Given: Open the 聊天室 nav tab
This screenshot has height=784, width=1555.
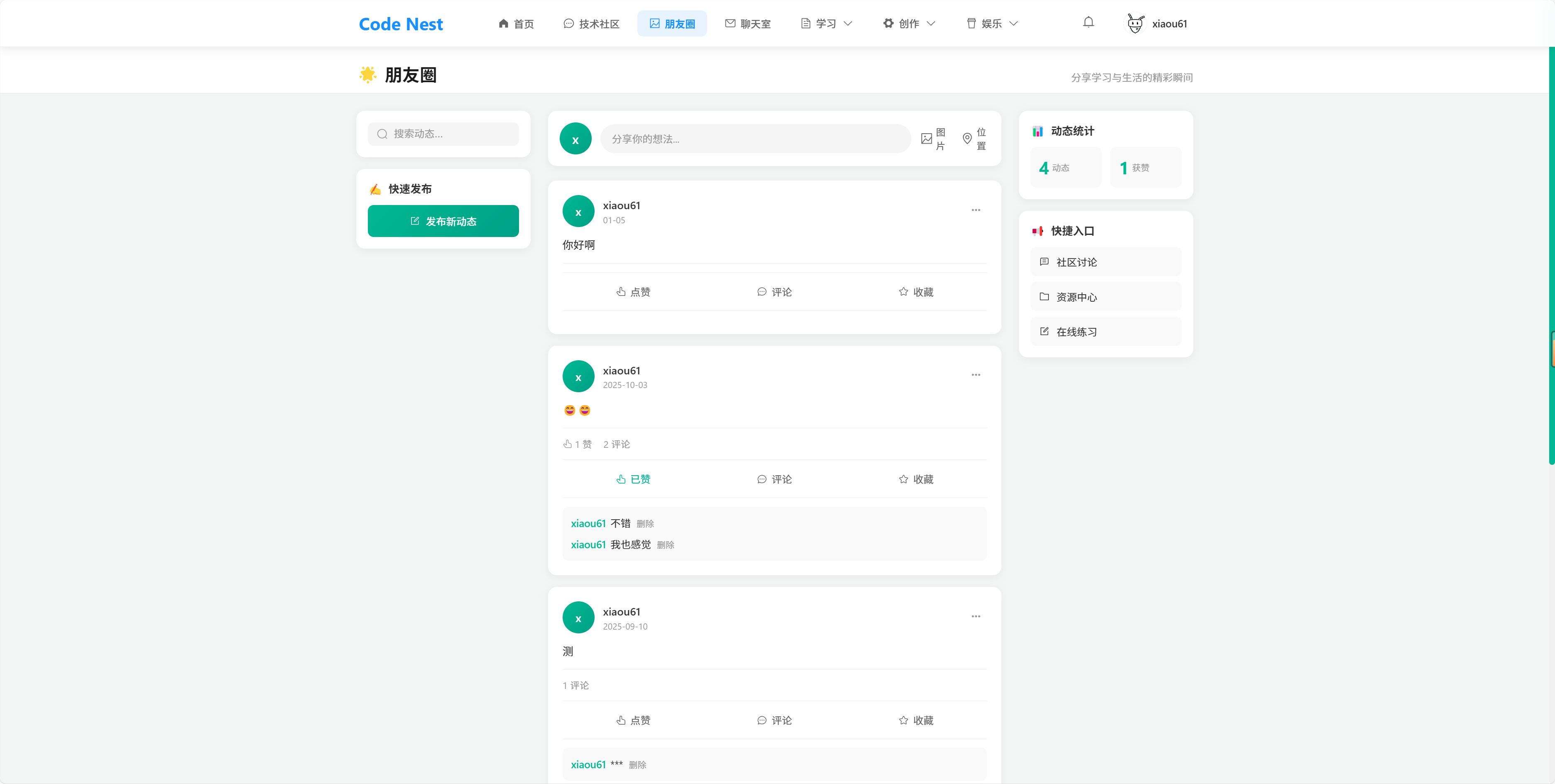Looking at the screenshot, I should point(747,24).
